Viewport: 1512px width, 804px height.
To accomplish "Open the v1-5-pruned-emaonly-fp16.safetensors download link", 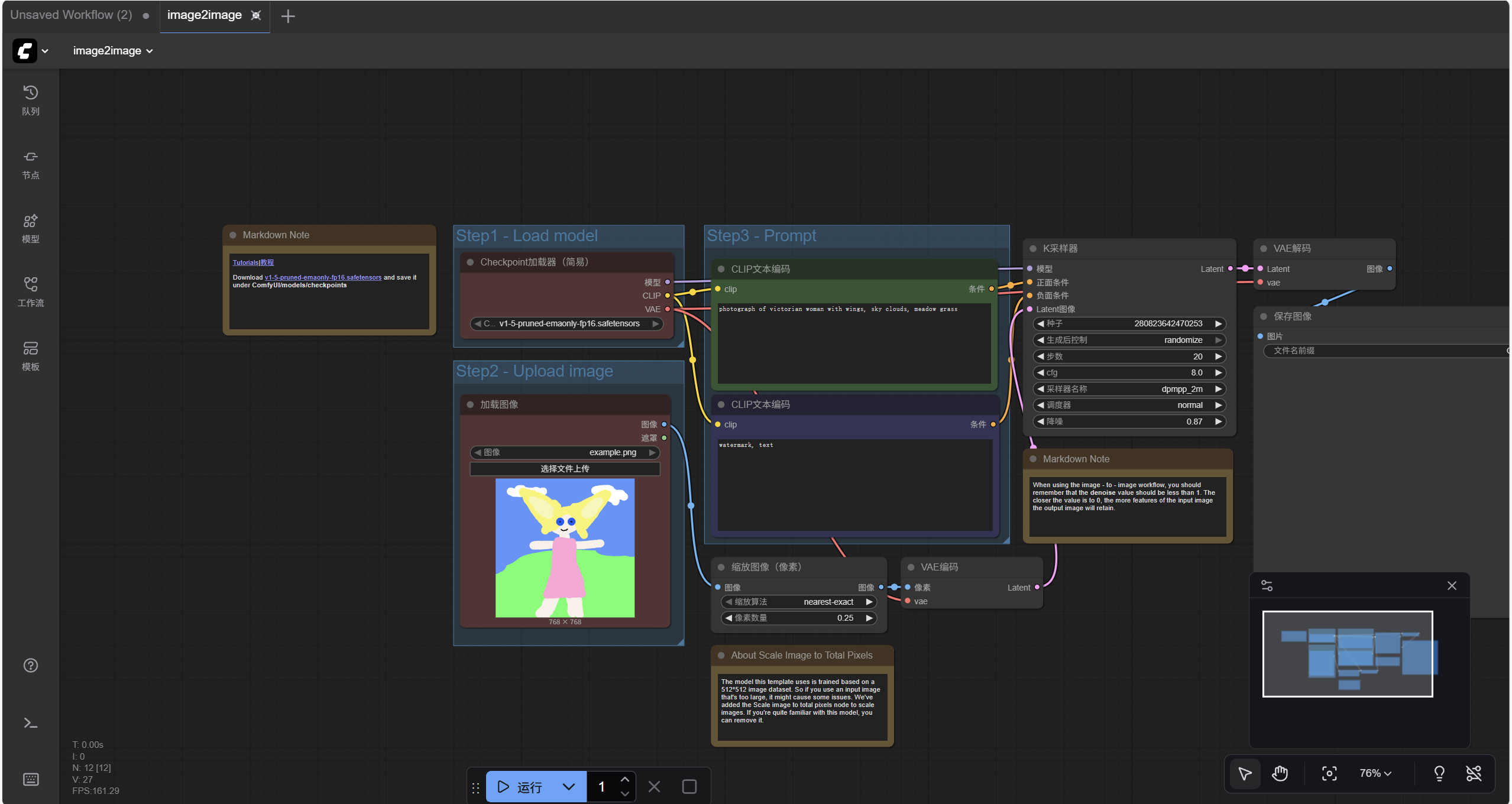I will pyautogui.click(x=322, y=277).
